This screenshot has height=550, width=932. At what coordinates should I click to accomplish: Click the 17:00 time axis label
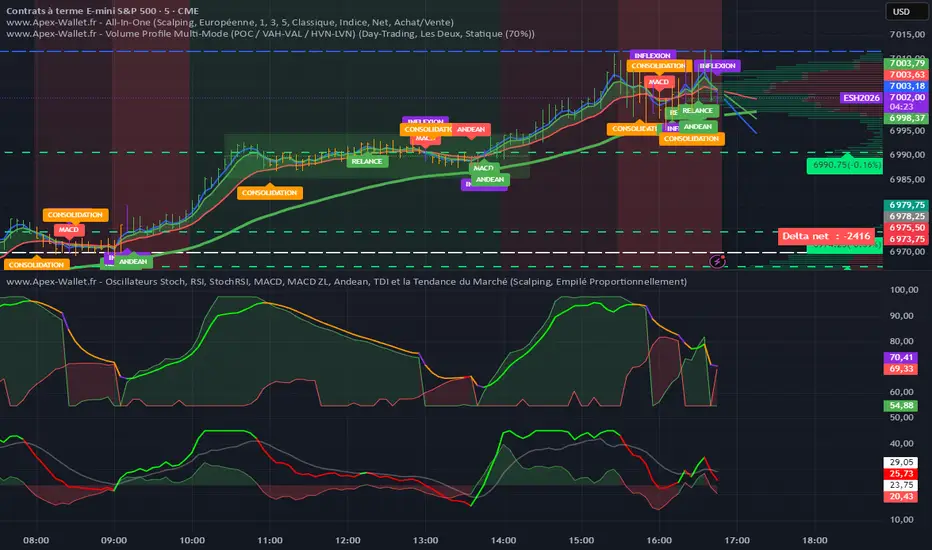tap(737, 540)
